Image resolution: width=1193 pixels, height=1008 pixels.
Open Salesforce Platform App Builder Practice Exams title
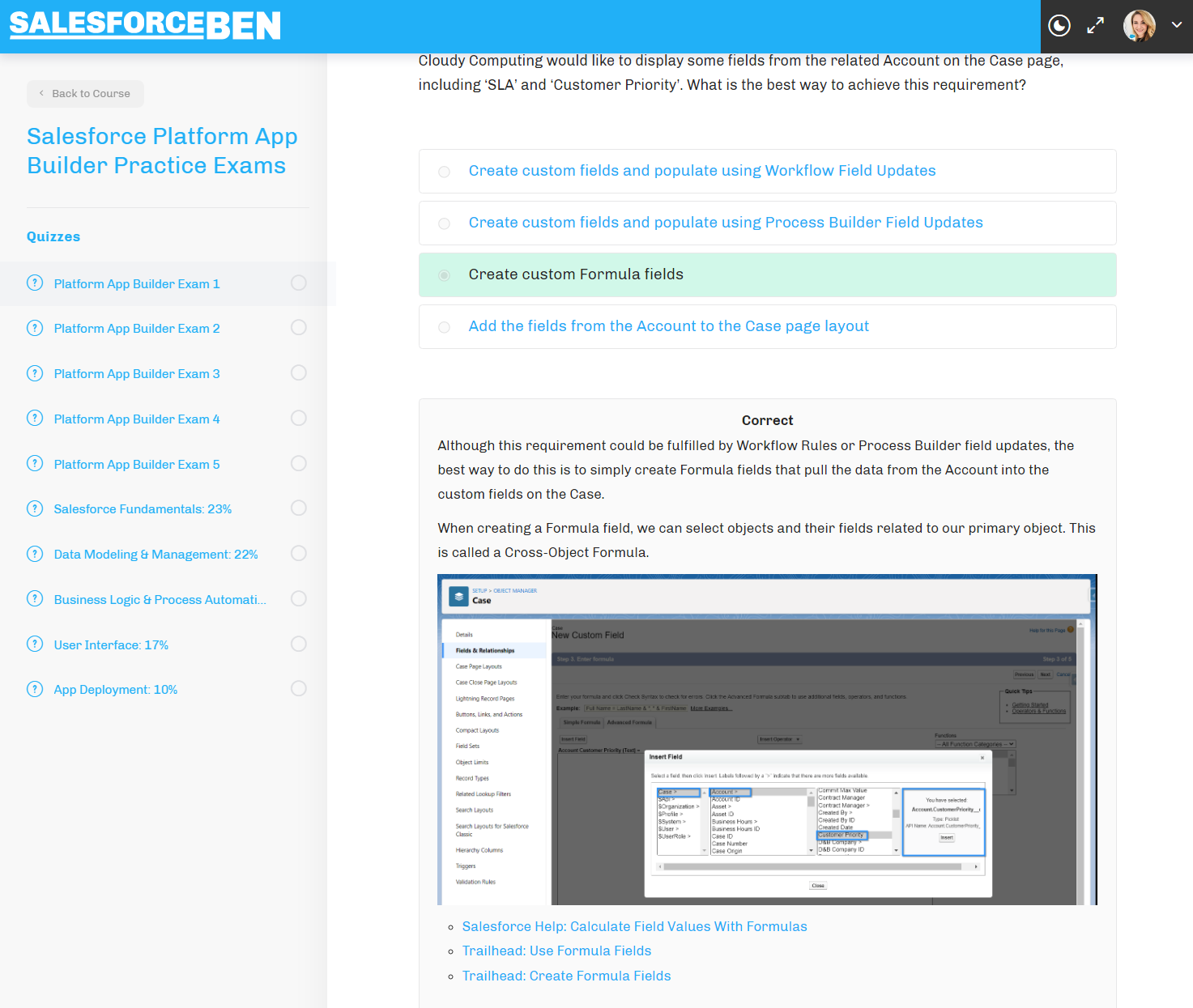point(162,151)
